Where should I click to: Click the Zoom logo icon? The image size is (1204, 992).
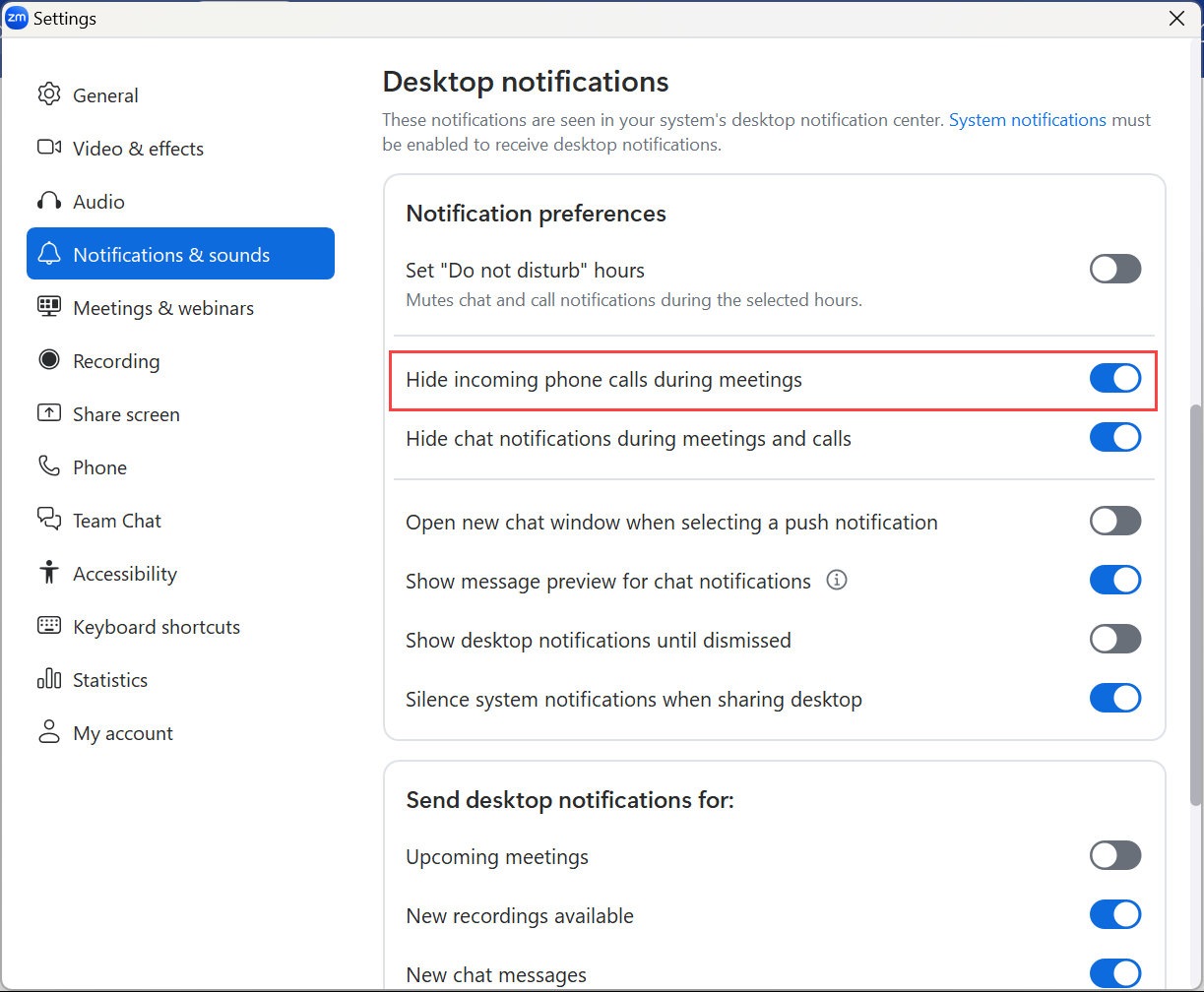pos(17,17)
